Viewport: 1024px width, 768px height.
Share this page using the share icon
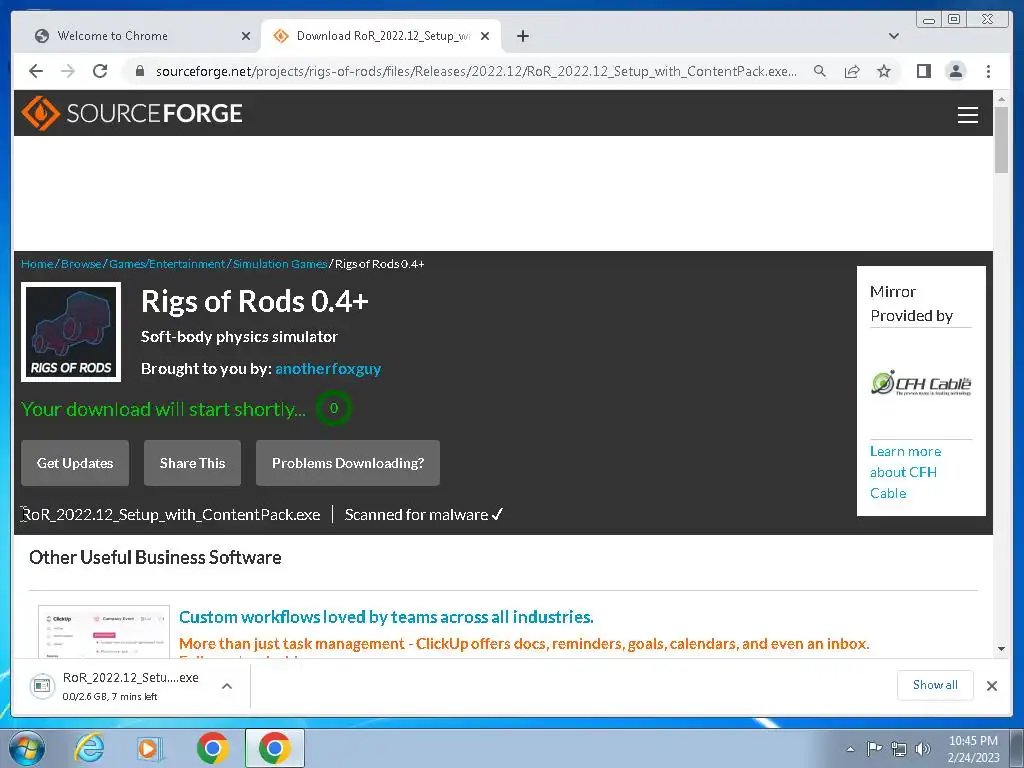coord(852,71)
